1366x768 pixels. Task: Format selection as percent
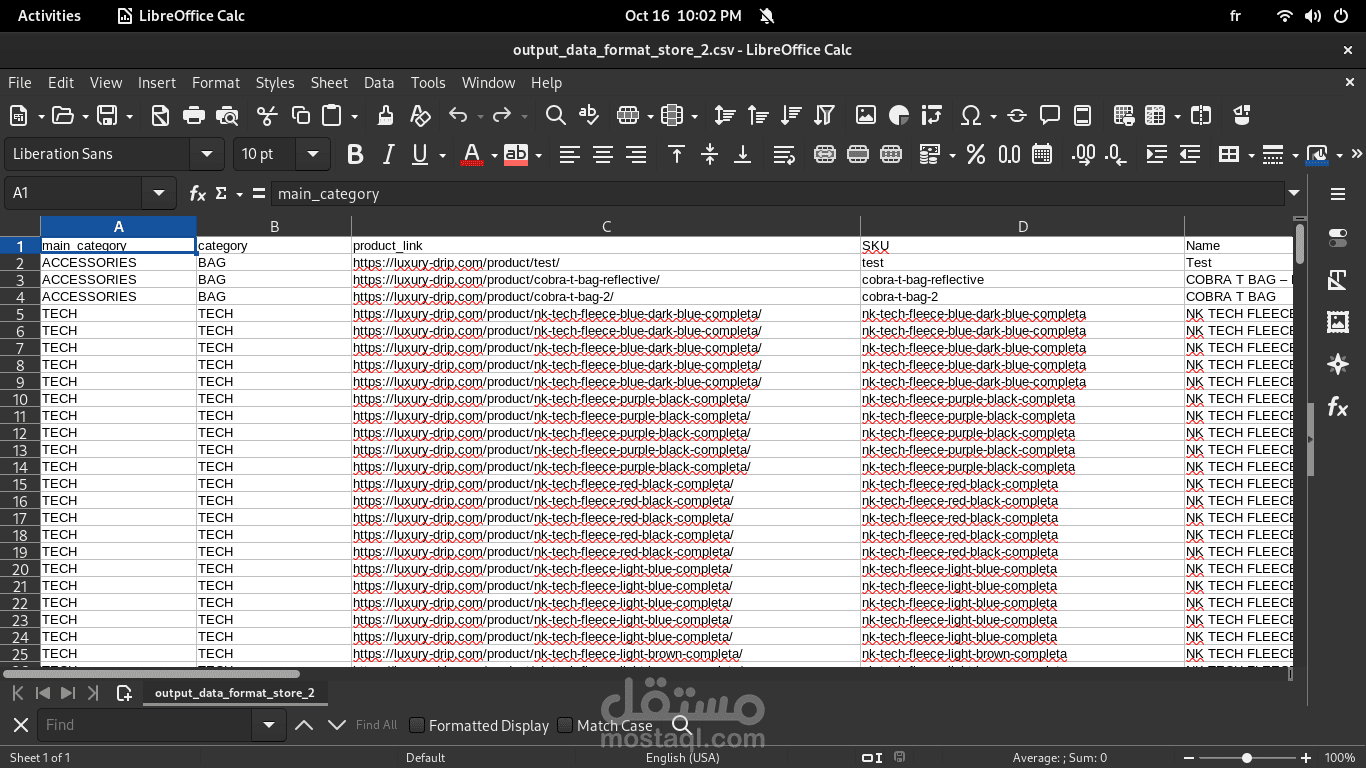coord(976,154)
